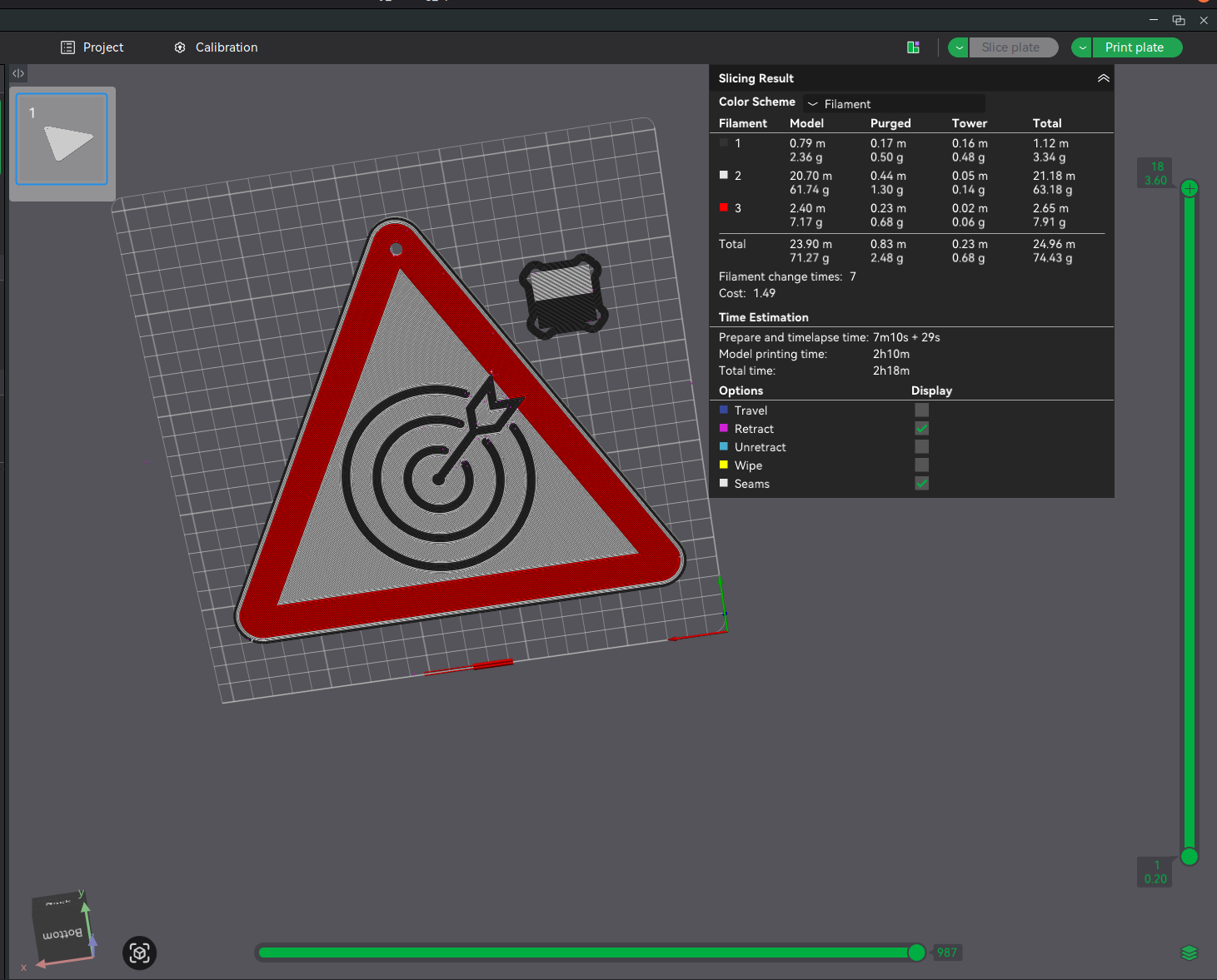Viewport: 1217px width, 980px height.
Task: Click the top layer slider handle with plus
Action: (x=1190, y=188)
